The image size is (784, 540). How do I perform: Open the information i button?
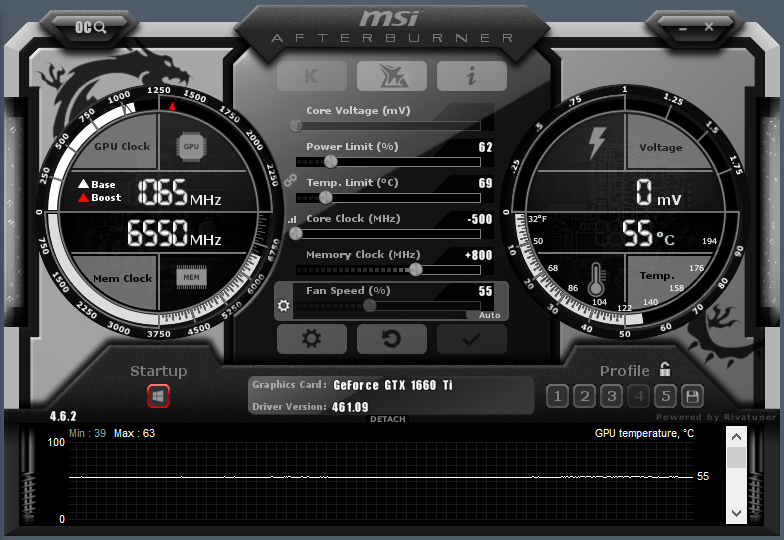[x=472, y=76]
